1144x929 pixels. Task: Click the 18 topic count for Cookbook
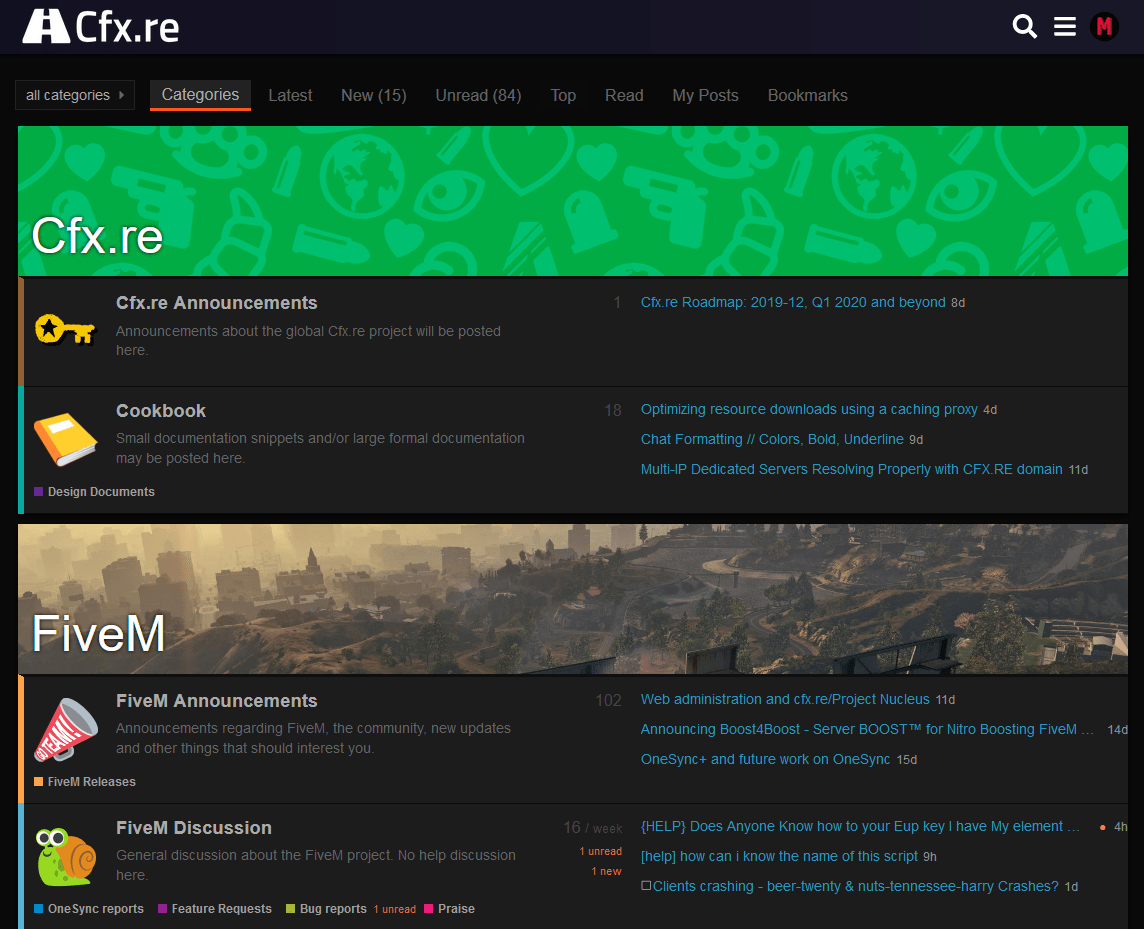tap(613, 411)
